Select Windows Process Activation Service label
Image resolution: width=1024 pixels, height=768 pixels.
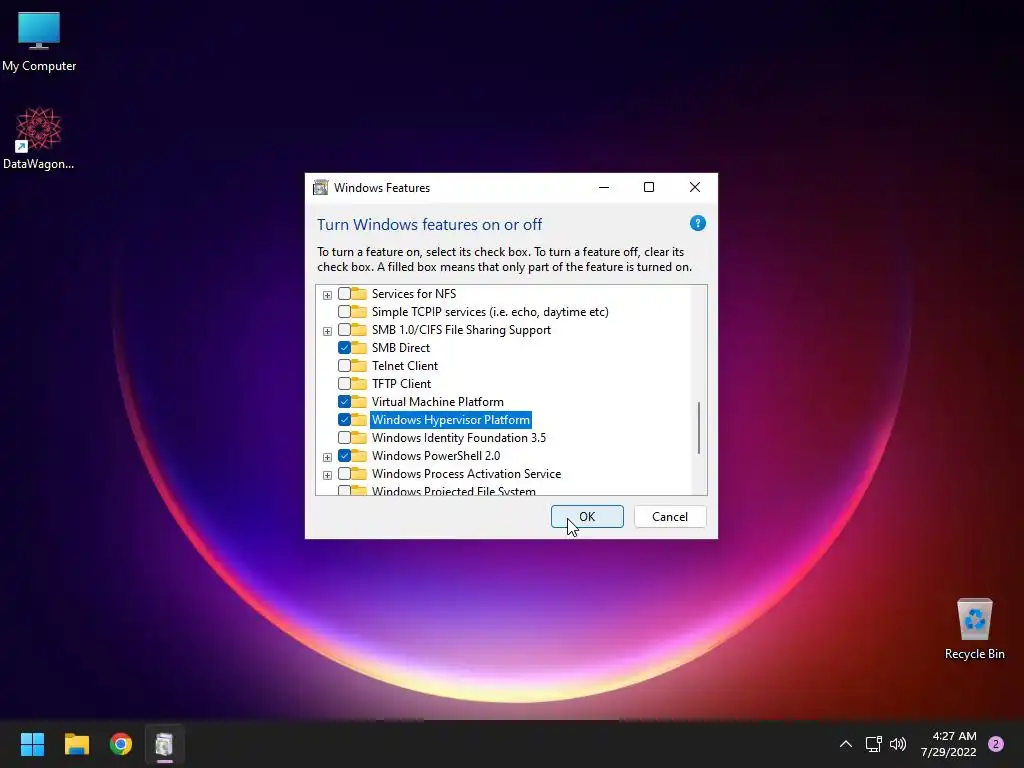coord(466,473)
